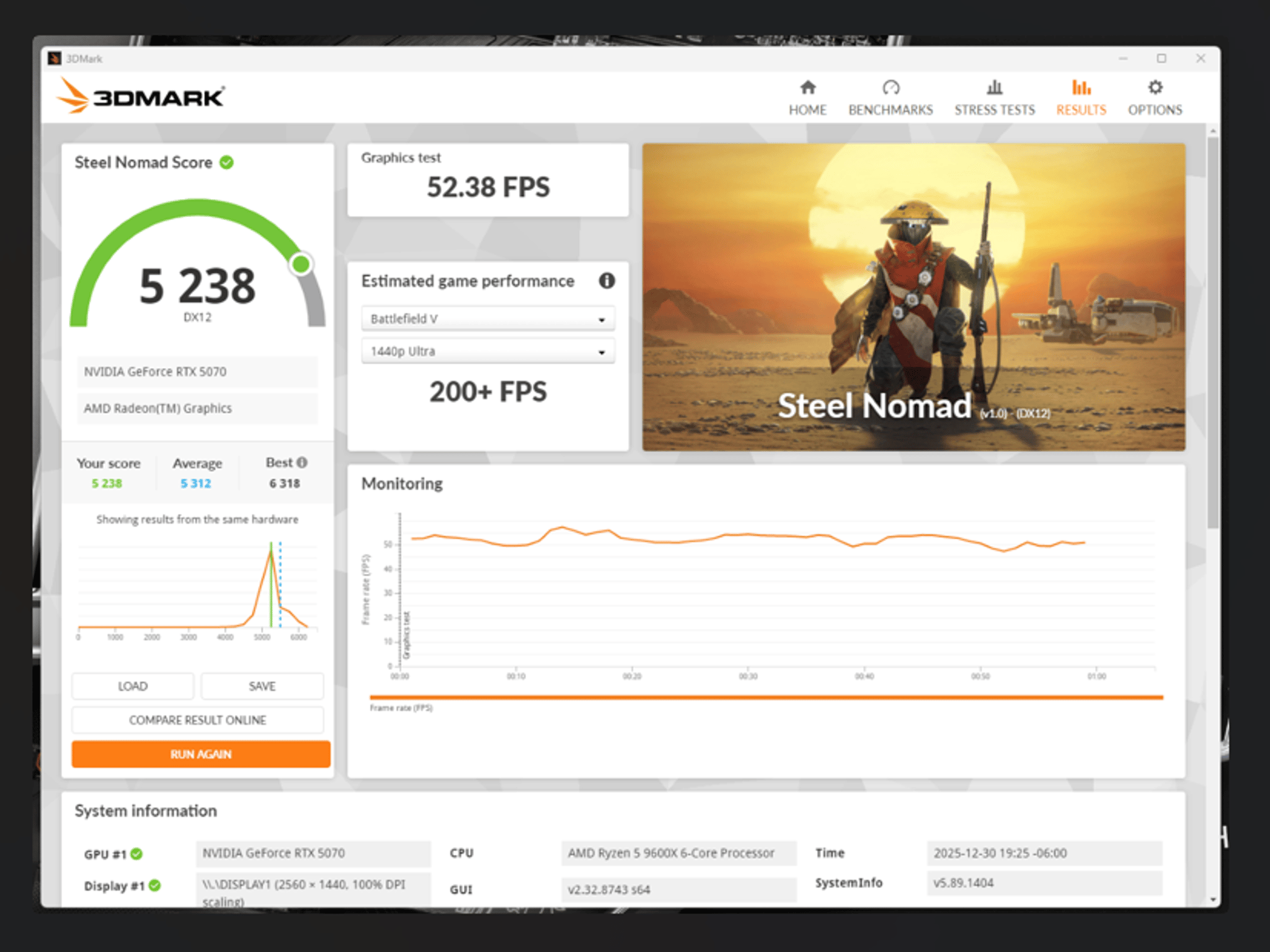
Task: Click the 200+ FPS estimate value
Action: [x=488, y=392]
